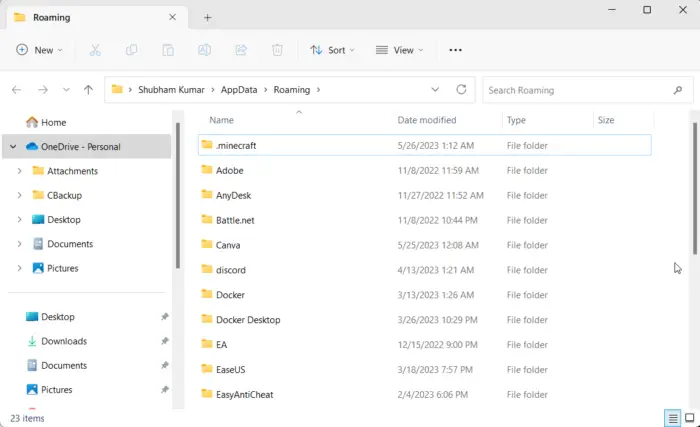This screenshot has width=700, height=427.
Task: Expand address bar history dropdown
Action: tap(435, 90)
